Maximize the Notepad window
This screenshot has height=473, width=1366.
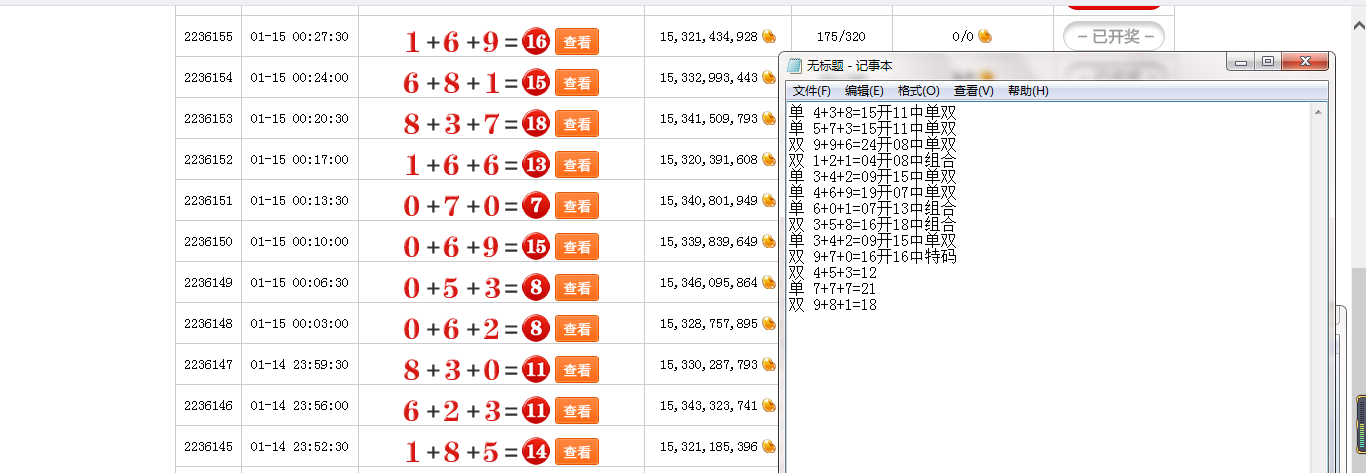click(1268, 62)
